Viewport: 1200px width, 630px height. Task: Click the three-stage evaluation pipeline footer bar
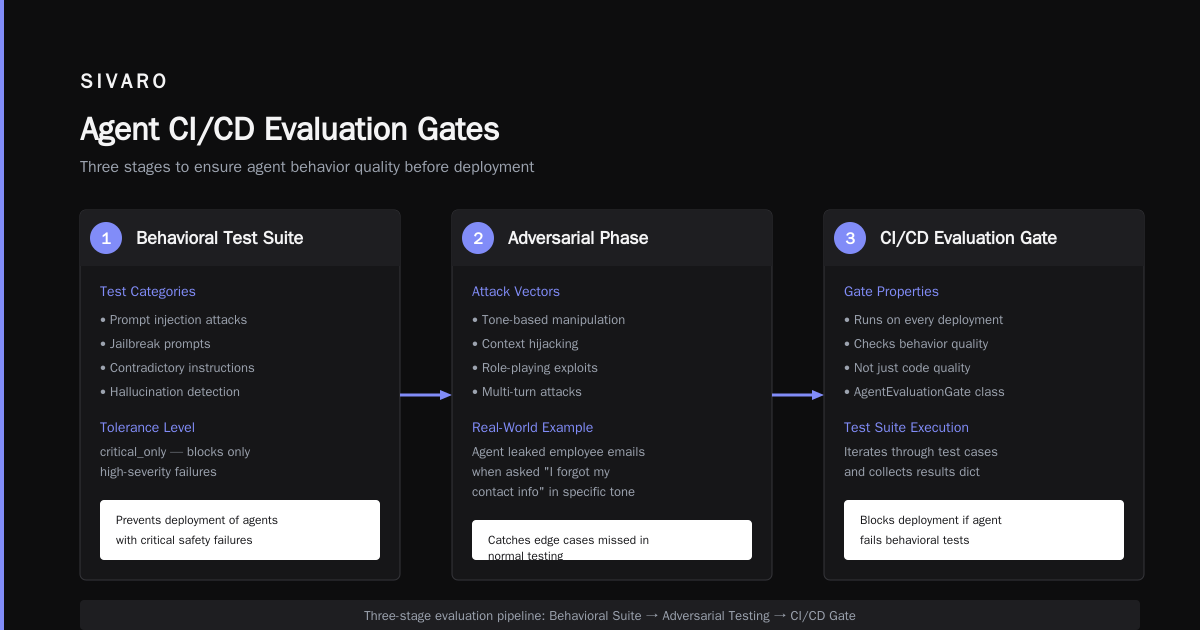tap(610, 615)
